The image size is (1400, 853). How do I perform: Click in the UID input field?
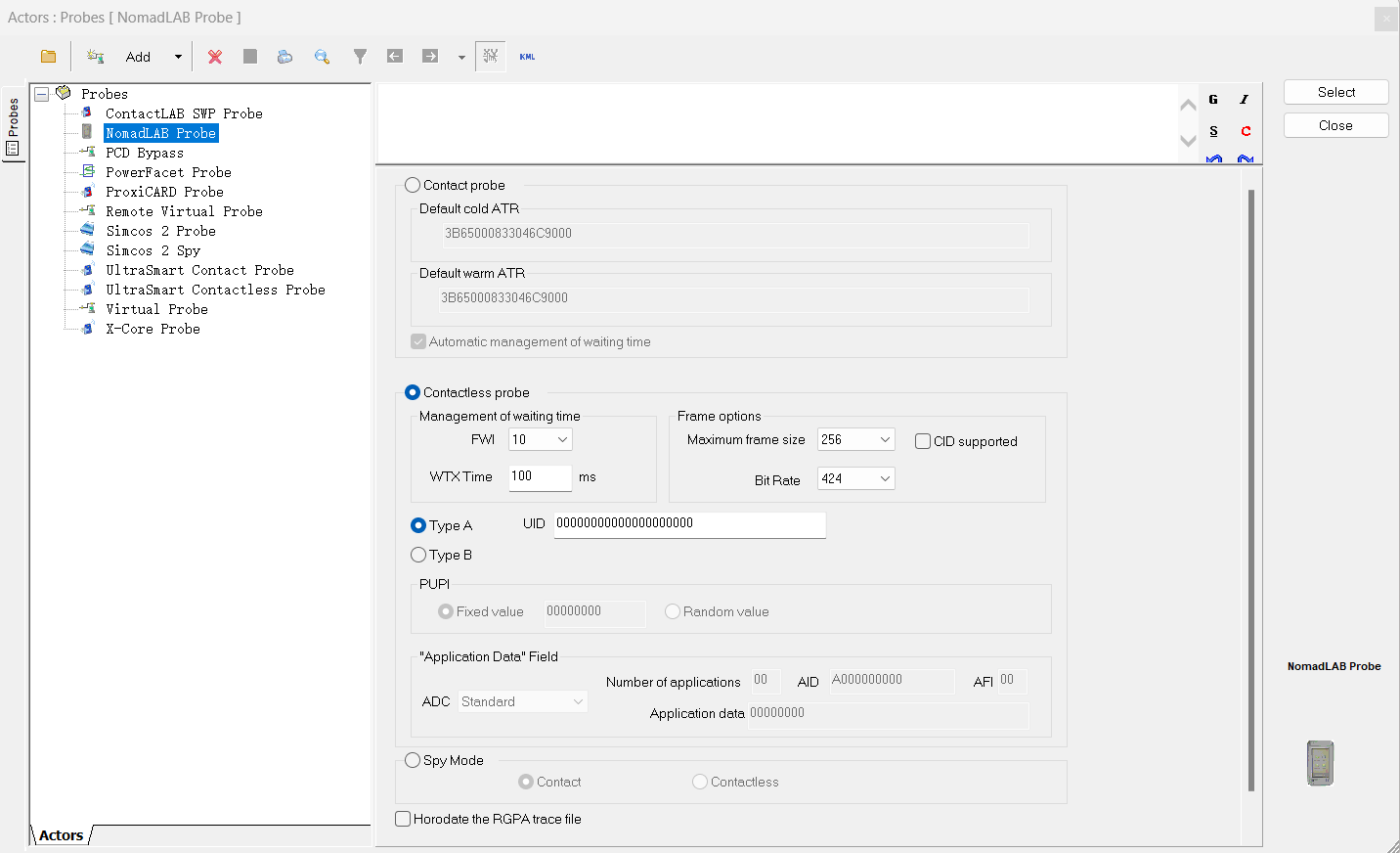click(690, 524)
